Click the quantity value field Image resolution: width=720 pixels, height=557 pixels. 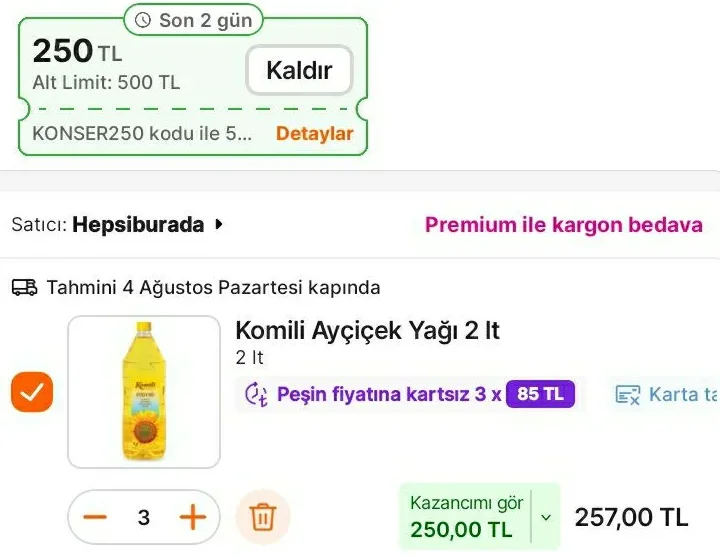144,517
